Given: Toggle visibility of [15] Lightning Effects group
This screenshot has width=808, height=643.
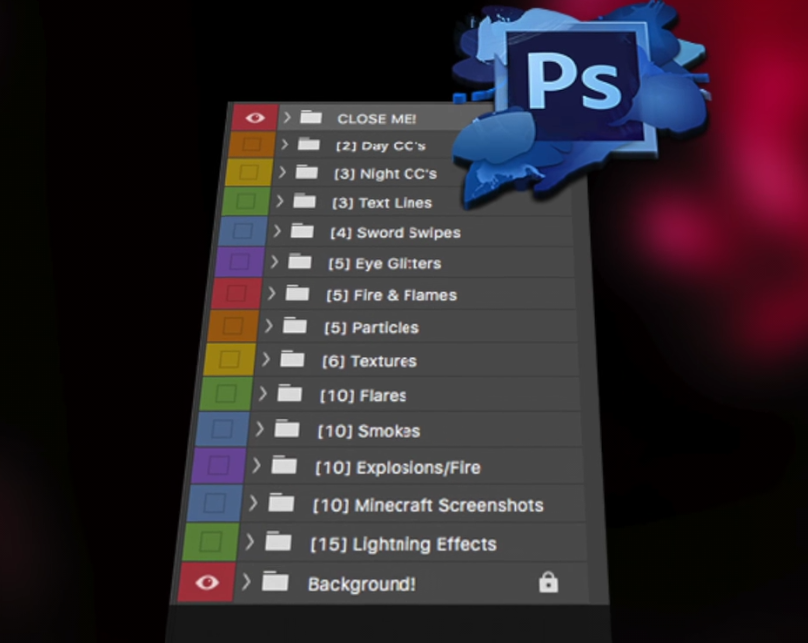Looking at the screenshot, I should coord(210,542).
